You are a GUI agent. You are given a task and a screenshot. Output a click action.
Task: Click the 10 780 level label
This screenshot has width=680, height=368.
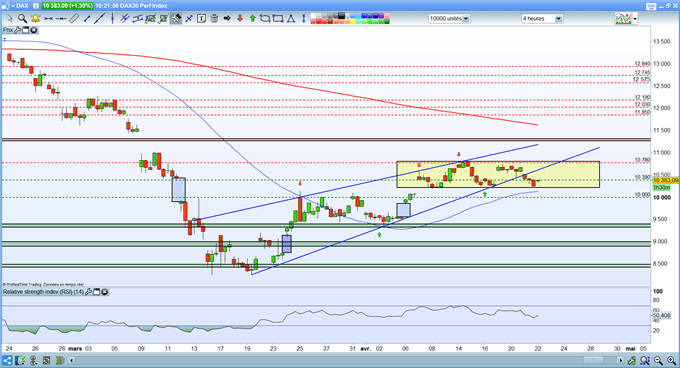point(642,160)
